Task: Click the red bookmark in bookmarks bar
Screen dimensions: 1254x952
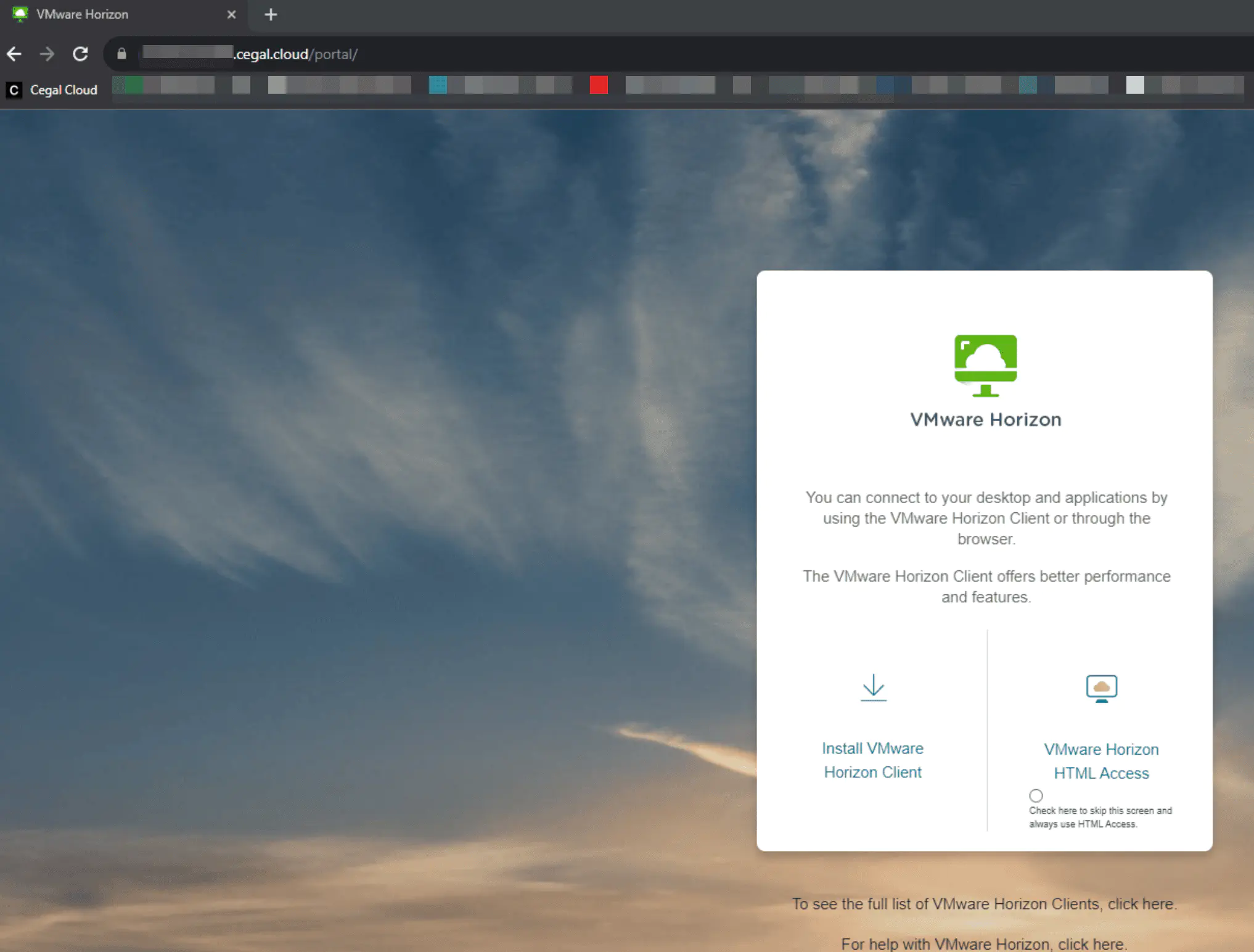Action: pos(599,85)
